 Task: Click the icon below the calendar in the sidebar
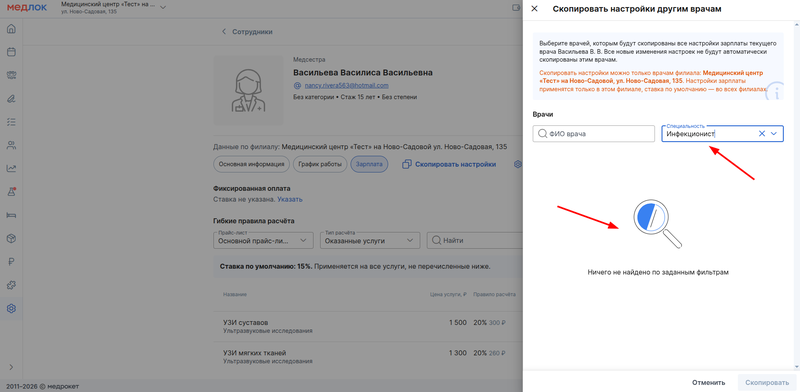pyautogui.click(x=11, y=75)
